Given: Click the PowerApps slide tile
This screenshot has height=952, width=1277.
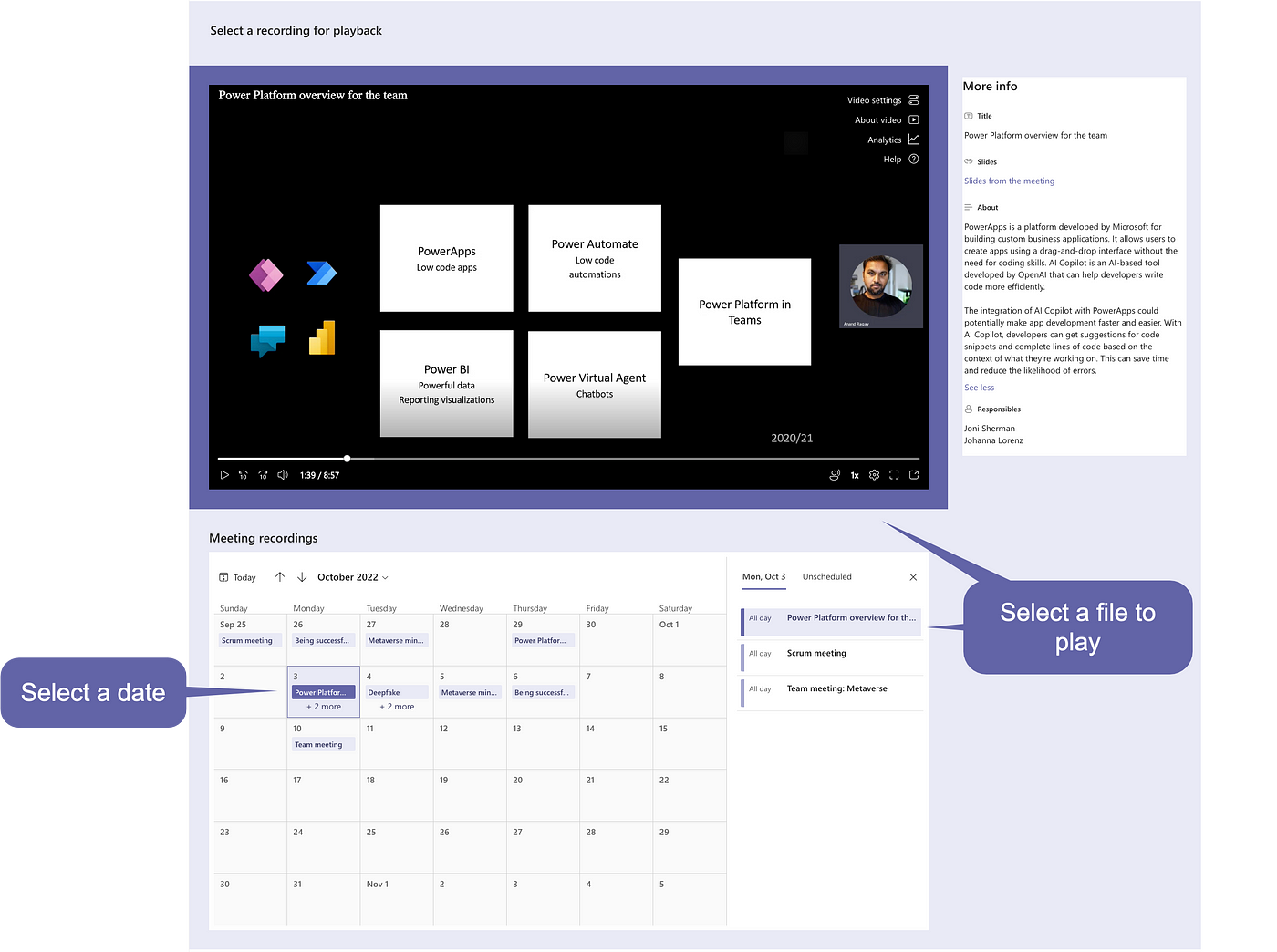Looking at the screenshot, I should tap(447, 258).
